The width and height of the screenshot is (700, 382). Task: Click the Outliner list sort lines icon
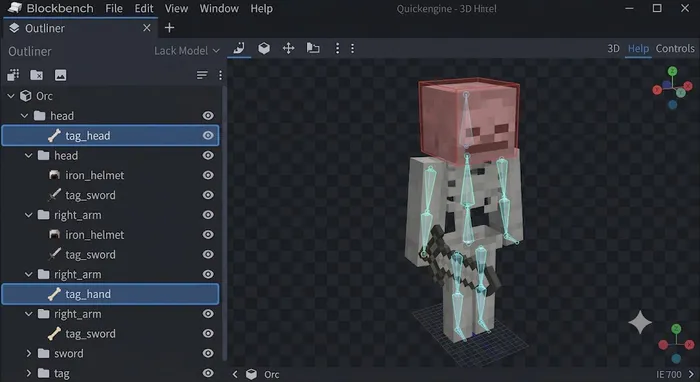coord(202,75)
